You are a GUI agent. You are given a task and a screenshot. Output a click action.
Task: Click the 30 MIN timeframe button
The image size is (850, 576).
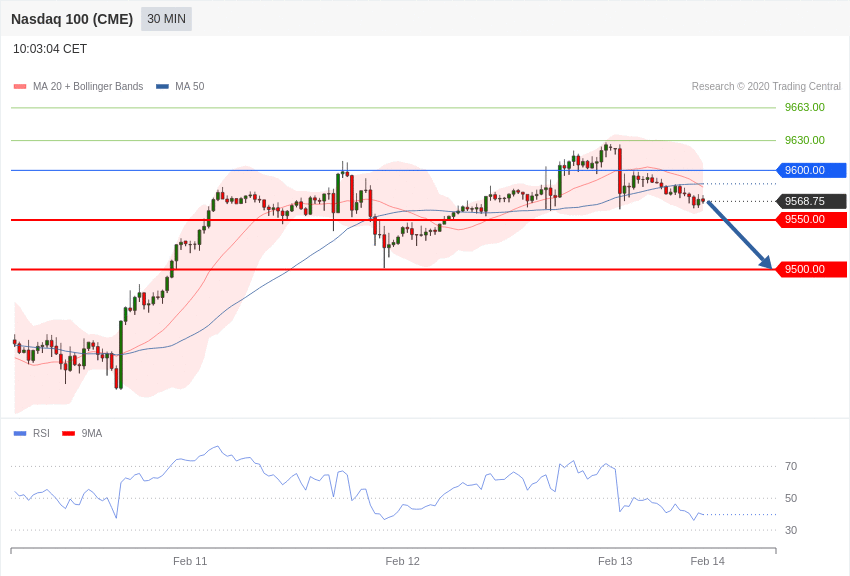[x=166, y=19]
